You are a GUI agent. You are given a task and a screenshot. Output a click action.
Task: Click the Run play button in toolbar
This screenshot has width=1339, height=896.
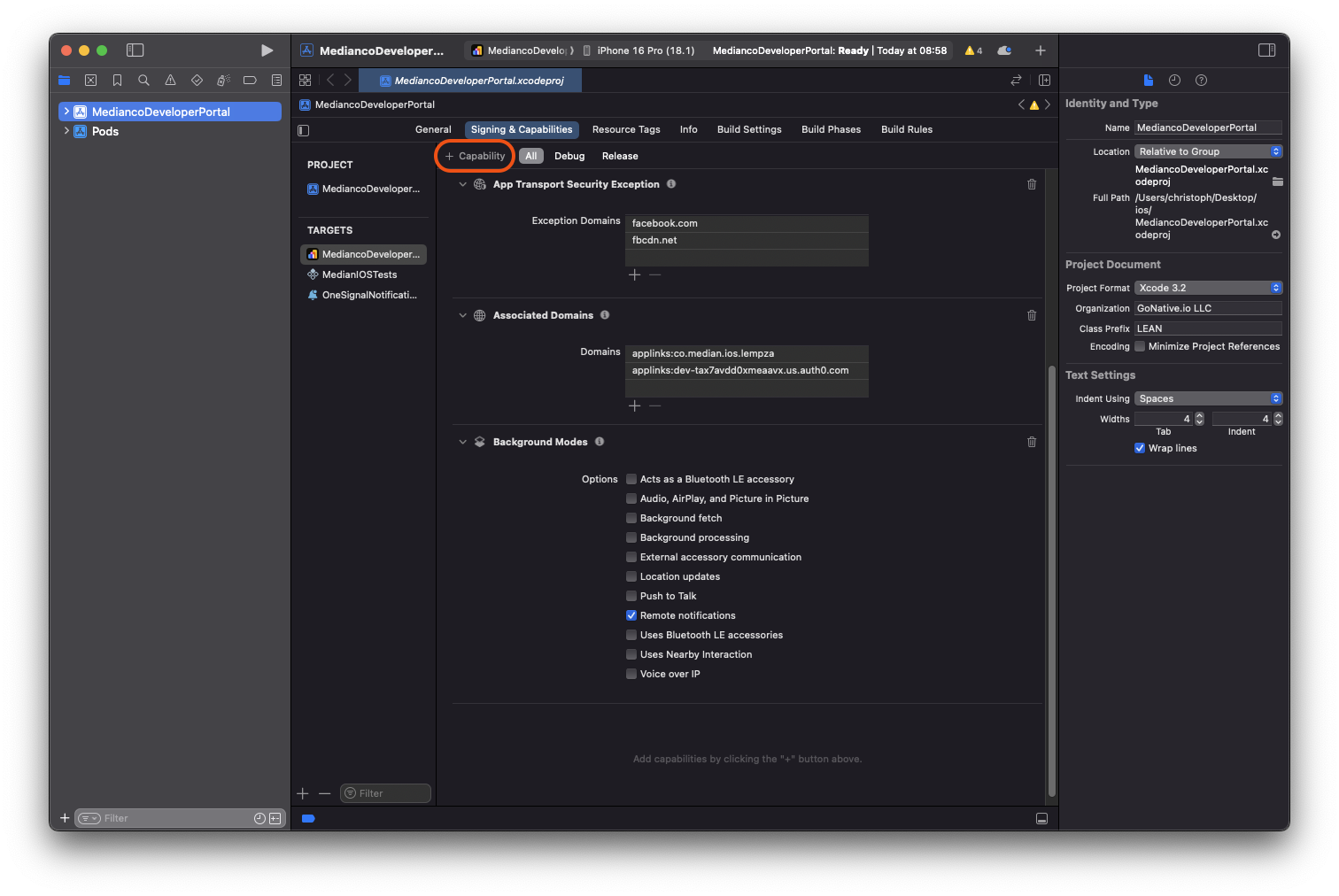click(267, 50)
